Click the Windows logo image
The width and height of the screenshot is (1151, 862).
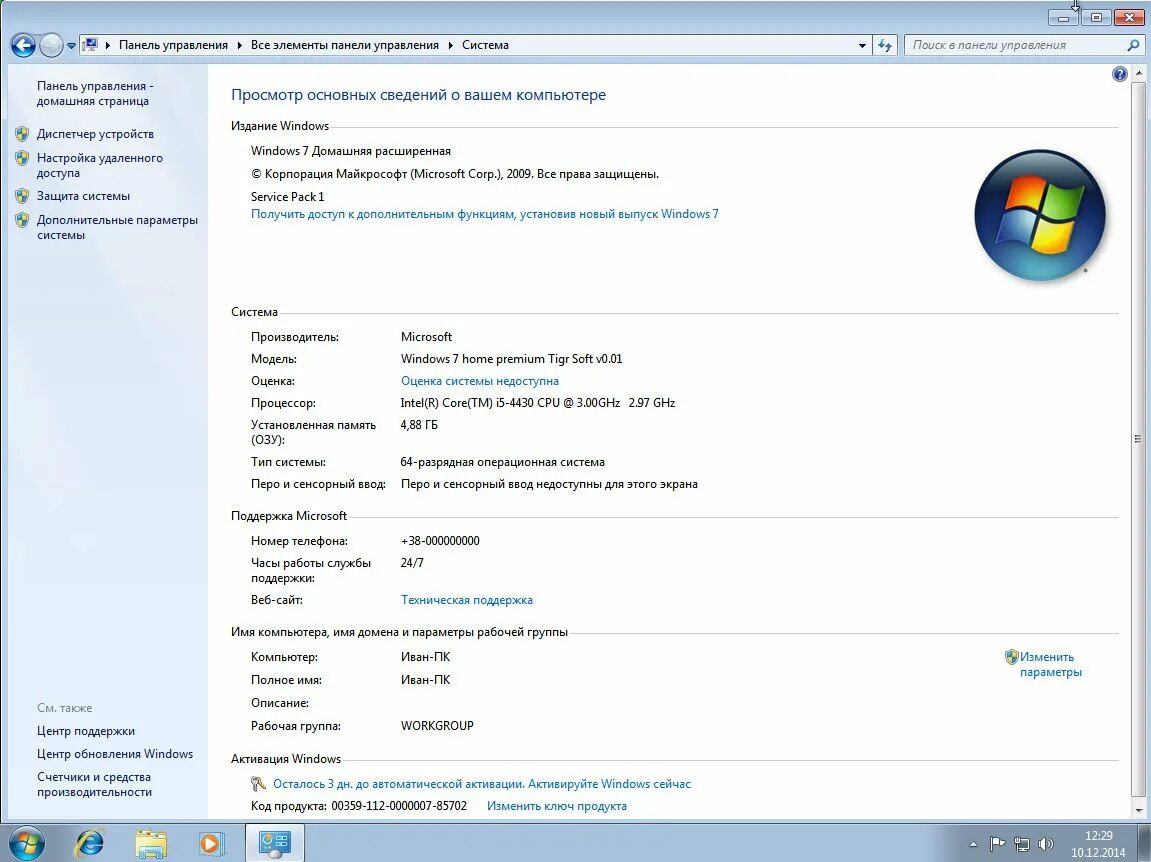pyautogui.click(x=1039, y=215)
